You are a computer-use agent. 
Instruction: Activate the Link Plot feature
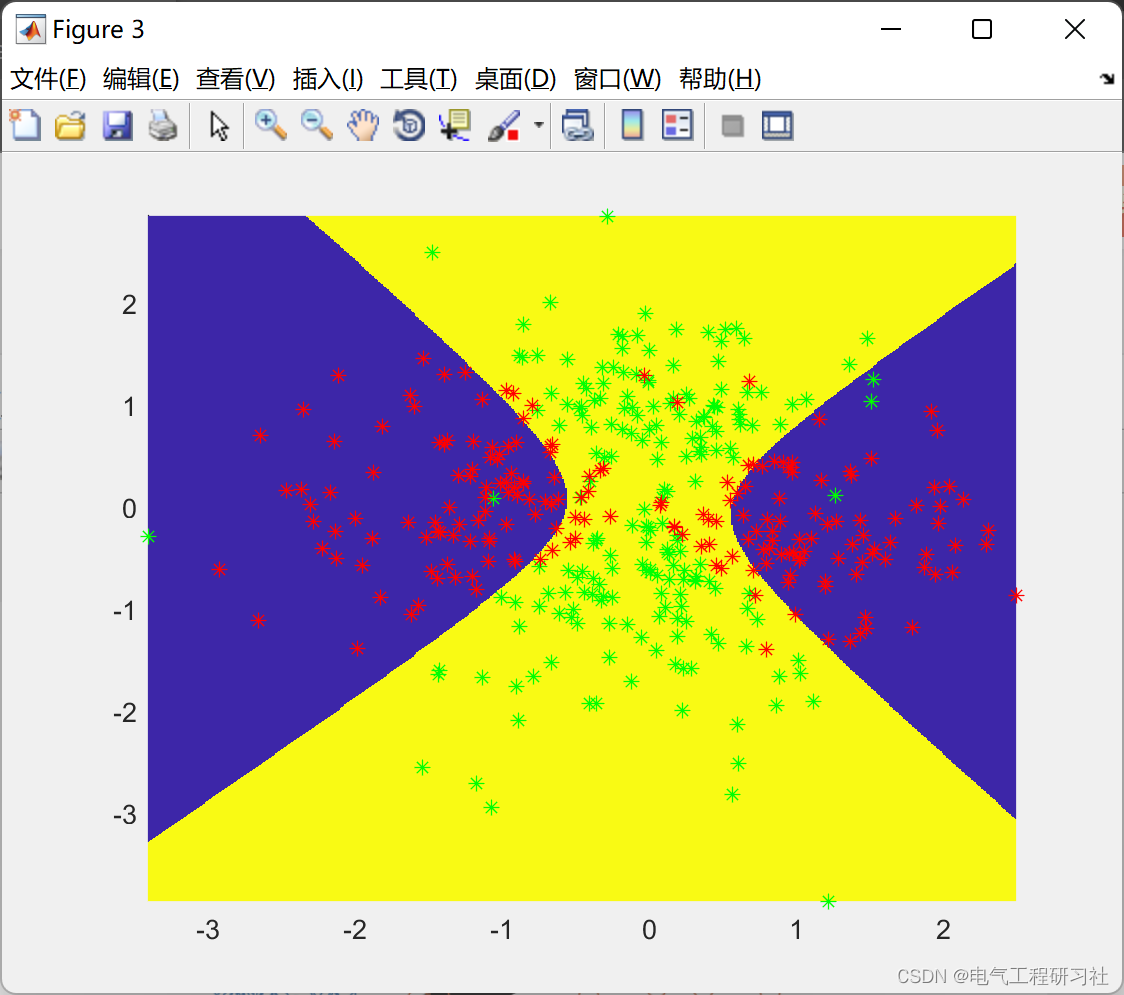coord(578,125)
